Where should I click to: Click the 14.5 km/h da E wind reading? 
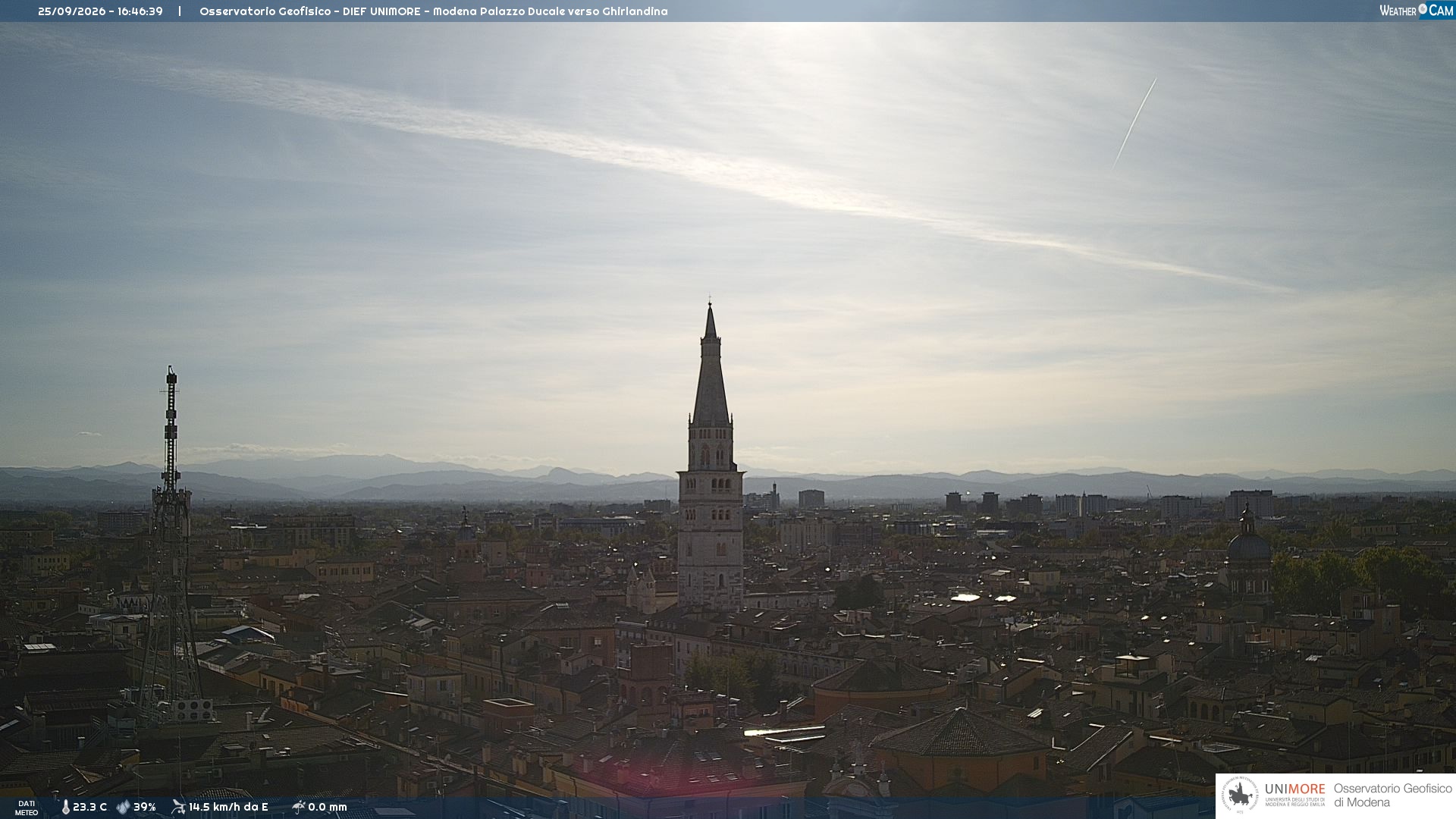click(228, 807)
